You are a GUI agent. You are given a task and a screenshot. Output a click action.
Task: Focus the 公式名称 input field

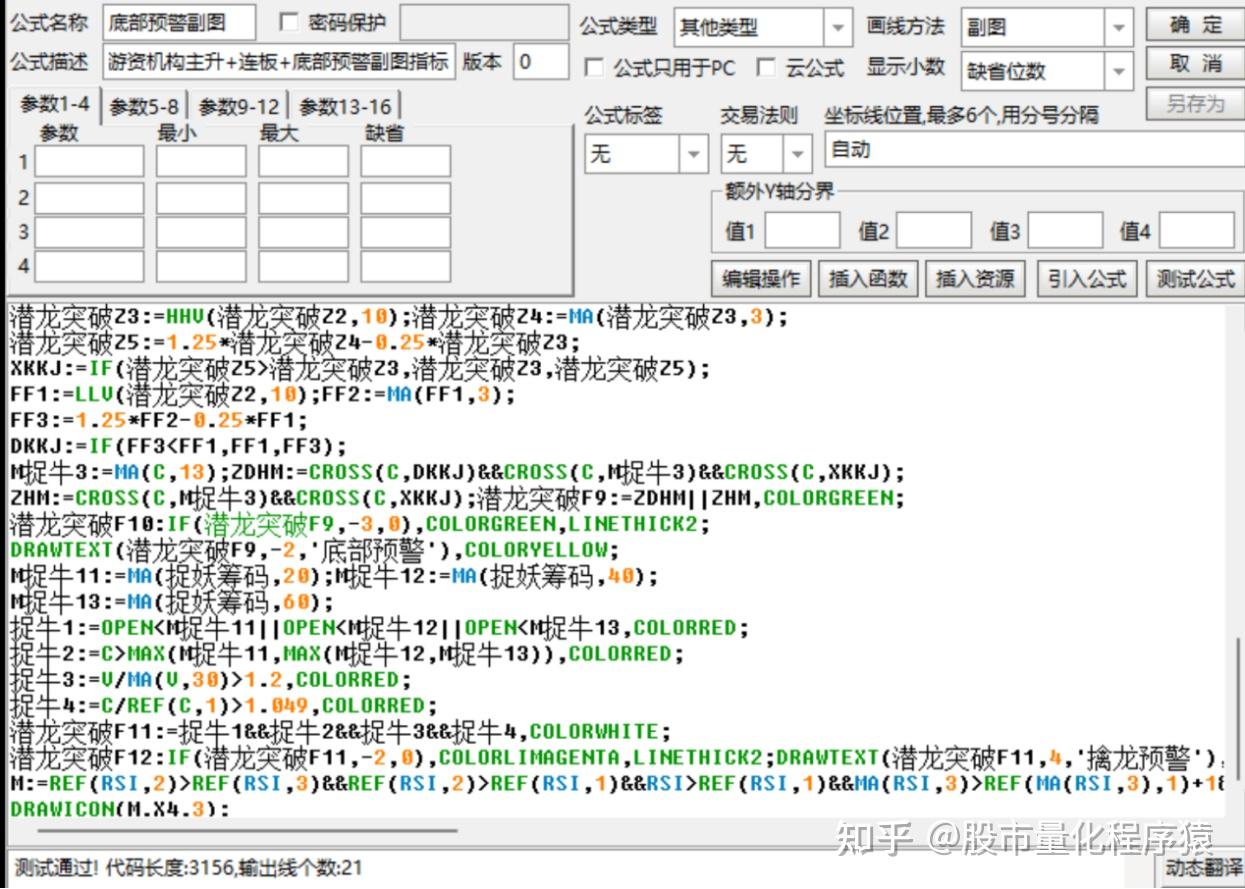click(x=179, y=22)
